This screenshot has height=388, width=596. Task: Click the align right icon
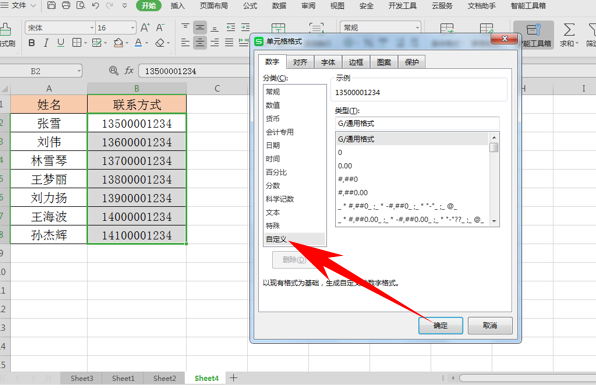tap(214, 43)
